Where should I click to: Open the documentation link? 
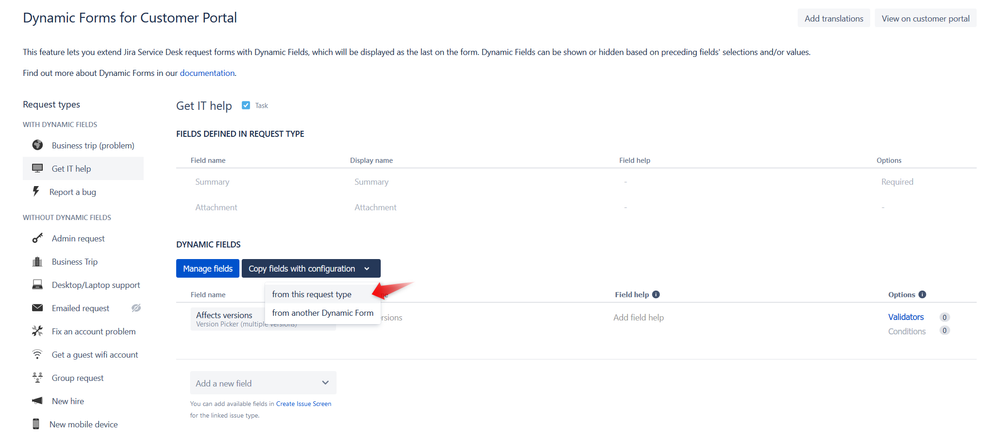pyautogui.click(x=207, y=73)
